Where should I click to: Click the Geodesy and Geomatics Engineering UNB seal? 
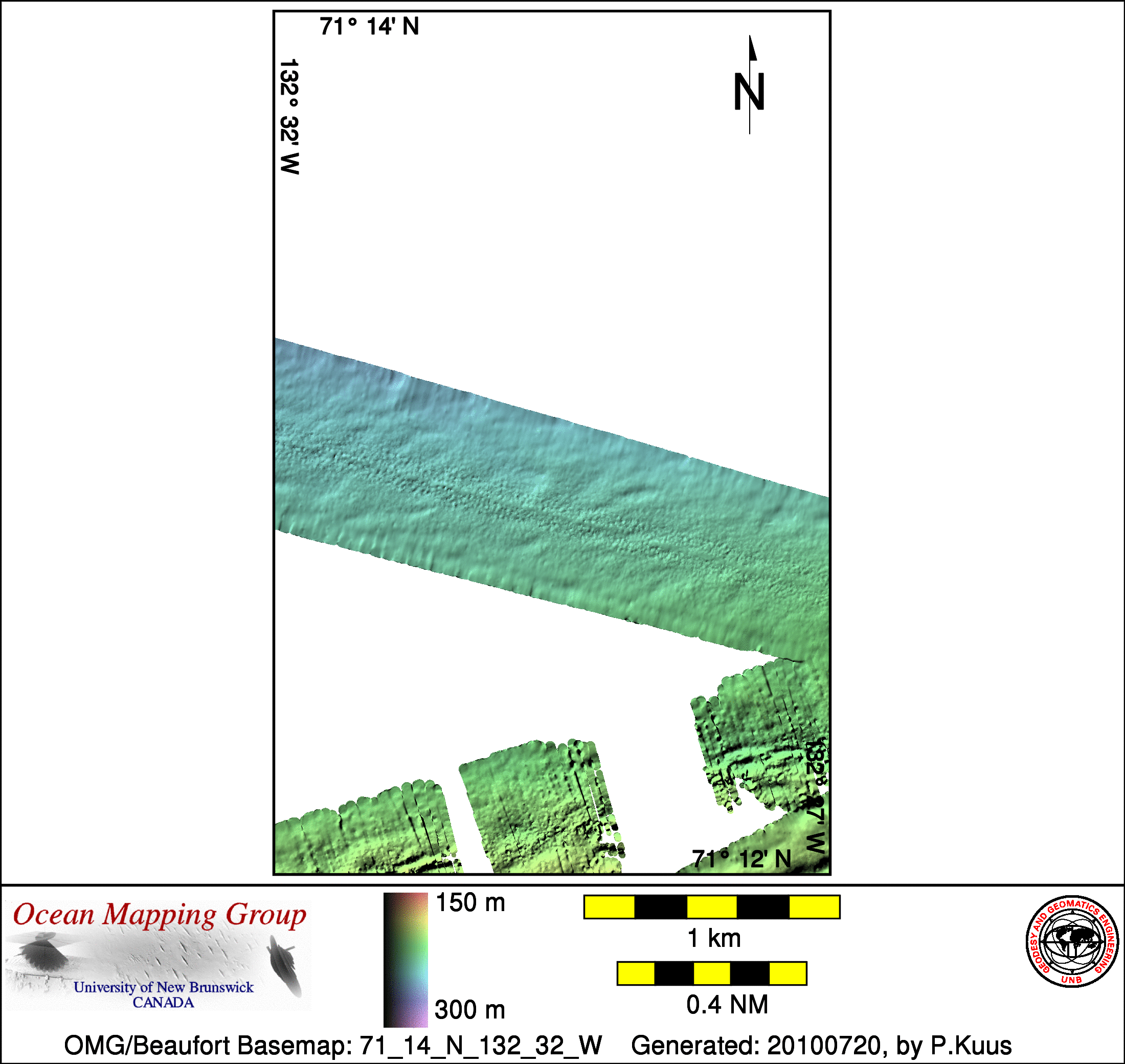[1072, 942]
